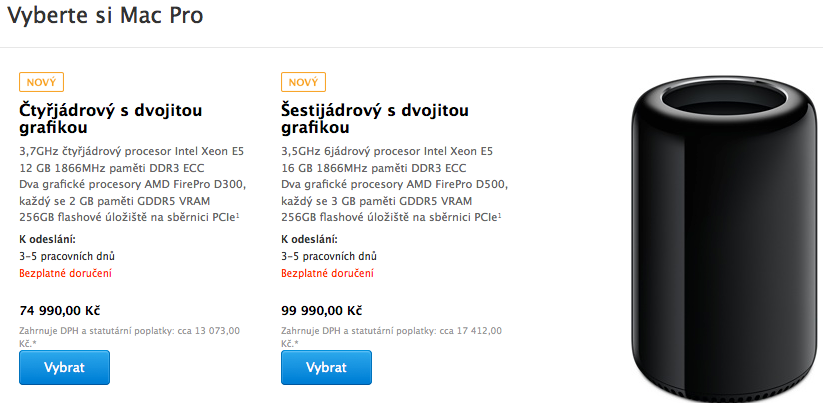
Task: Click the NOVÝ badge above Šestijádrový model
Action: point(304,82)
